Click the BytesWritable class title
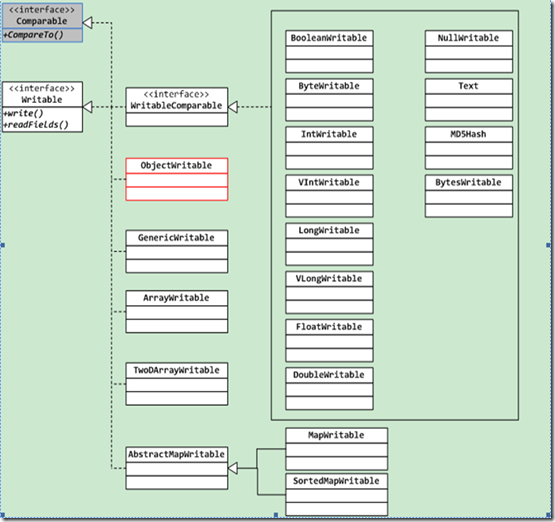555x522 pixels. pos(468,182)
